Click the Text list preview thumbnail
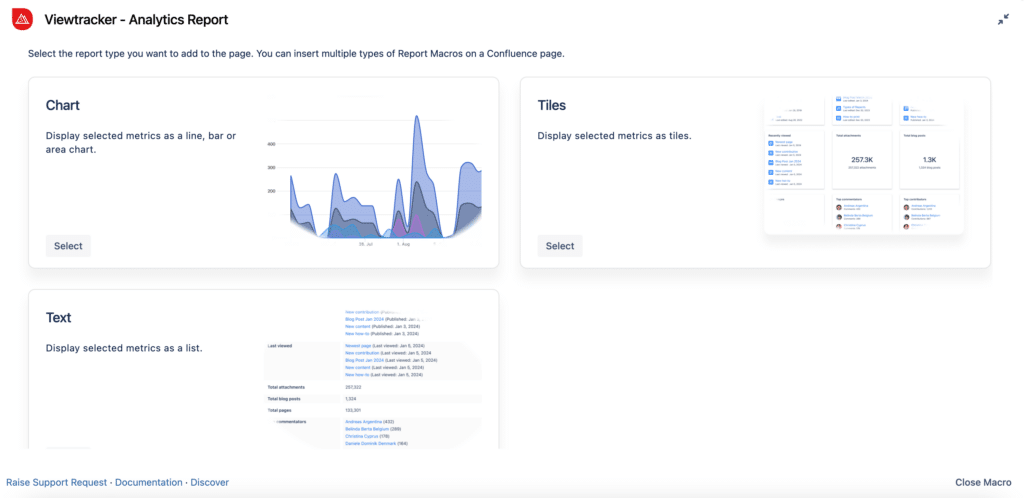The image size is (1024, 498). click(x=373, y=378)
